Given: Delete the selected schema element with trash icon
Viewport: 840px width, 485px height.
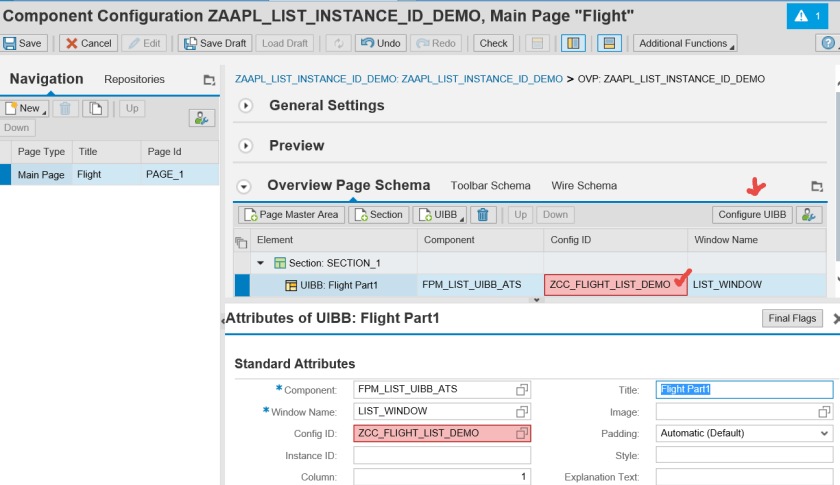Looking at the screenshot, I should [483, 215].
